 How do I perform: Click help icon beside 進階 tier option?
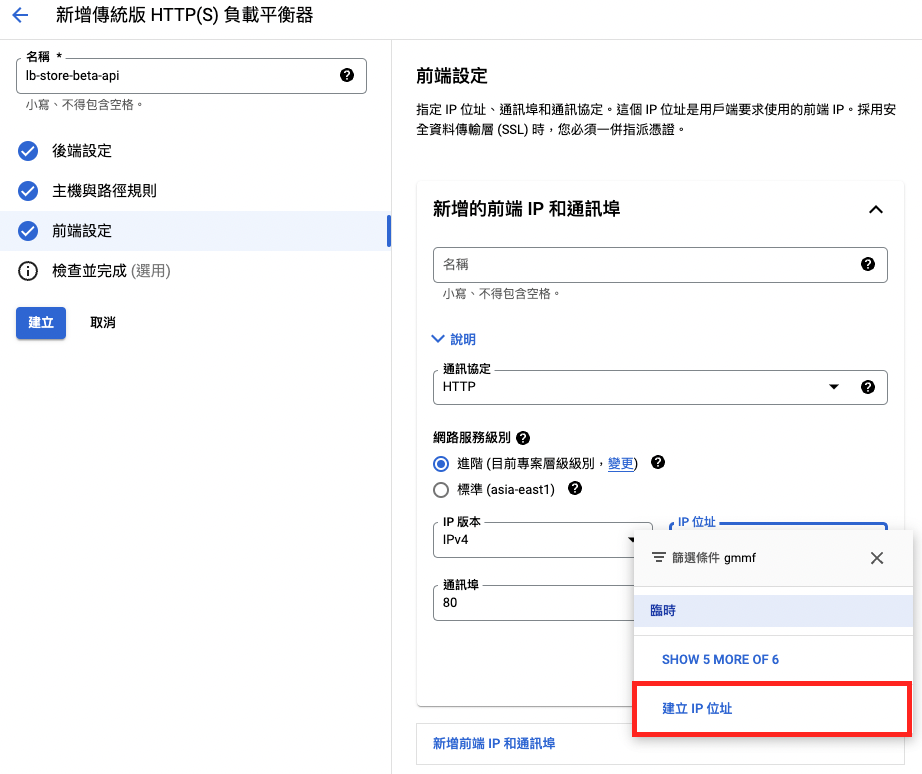[x=658, y=462]
